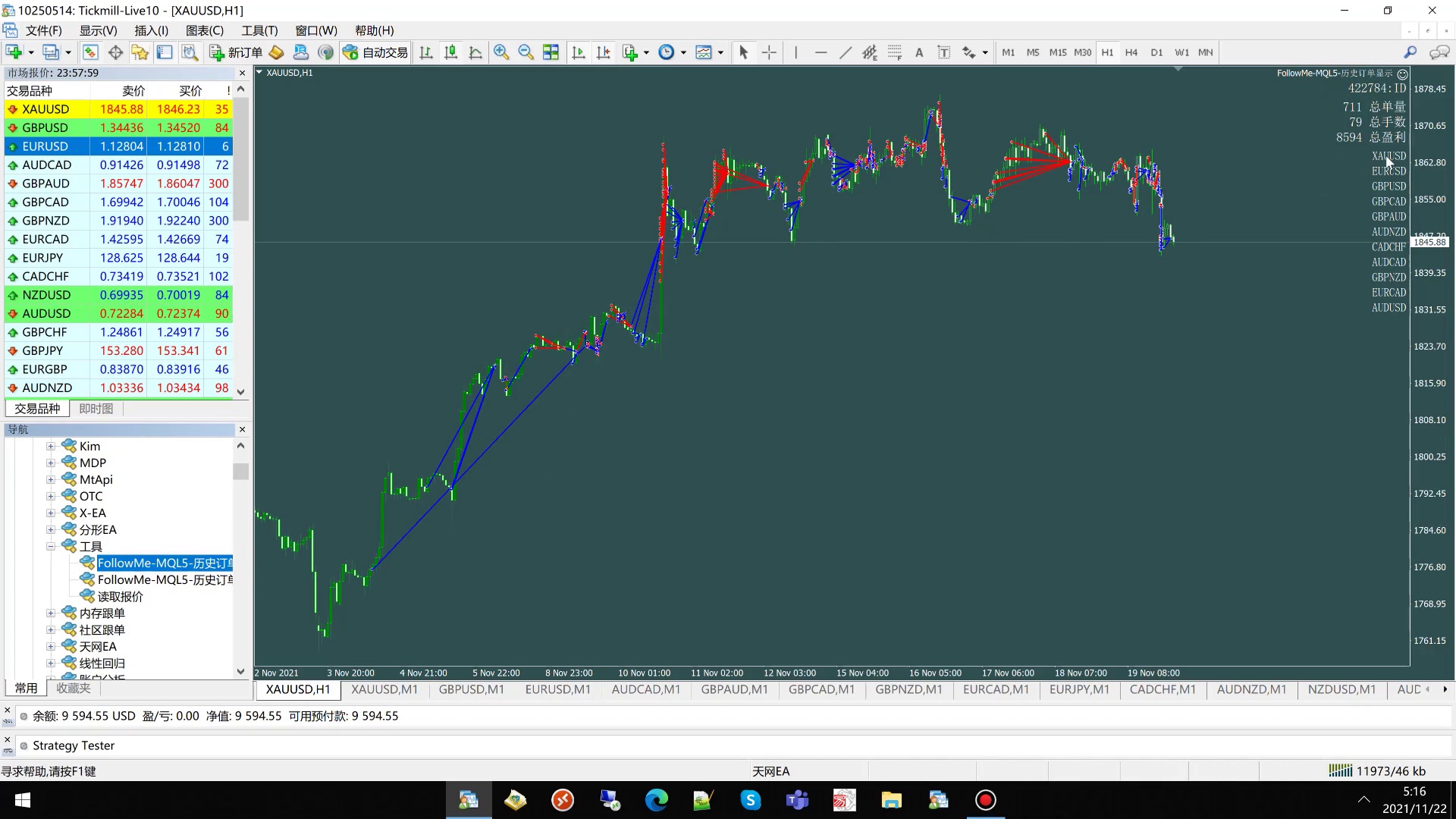Select the Fibonacci retracement tool
This screenshot has width=1456, height=819.
pos(895,52)
